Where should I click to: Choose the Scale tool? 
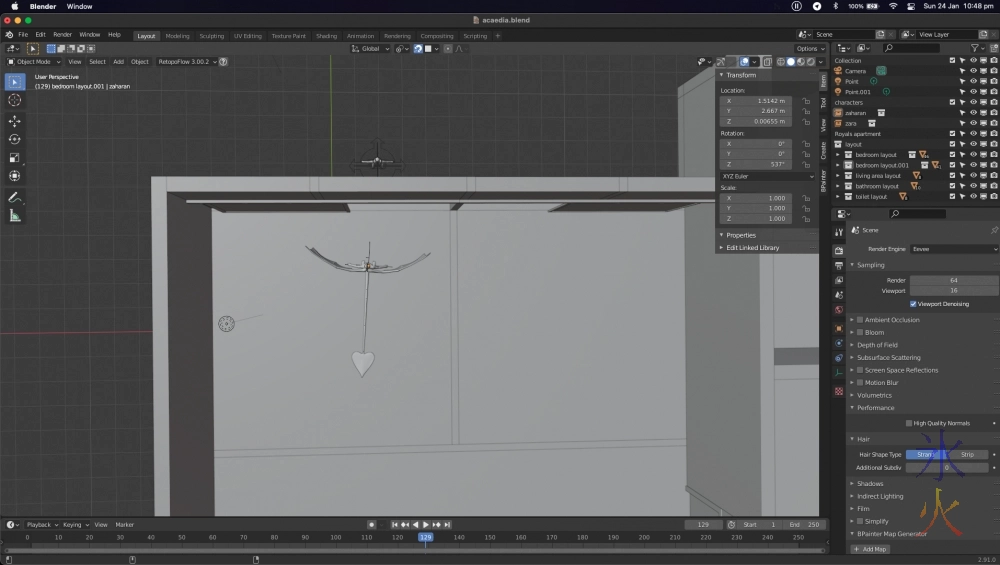[x=15, y=157]
